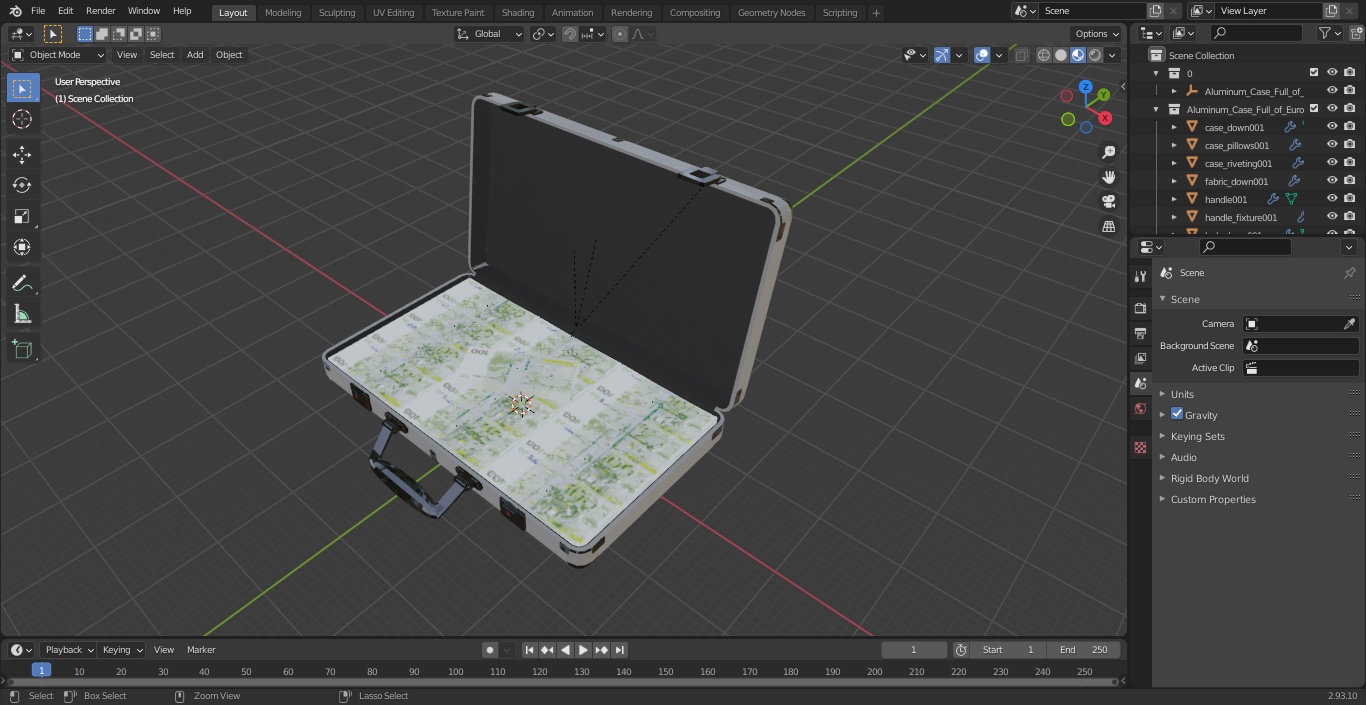The width and height of the screenshot is (1366, 705).
Task: Hide case_down001 using its eye icon
Action: tap(1332, 127)
